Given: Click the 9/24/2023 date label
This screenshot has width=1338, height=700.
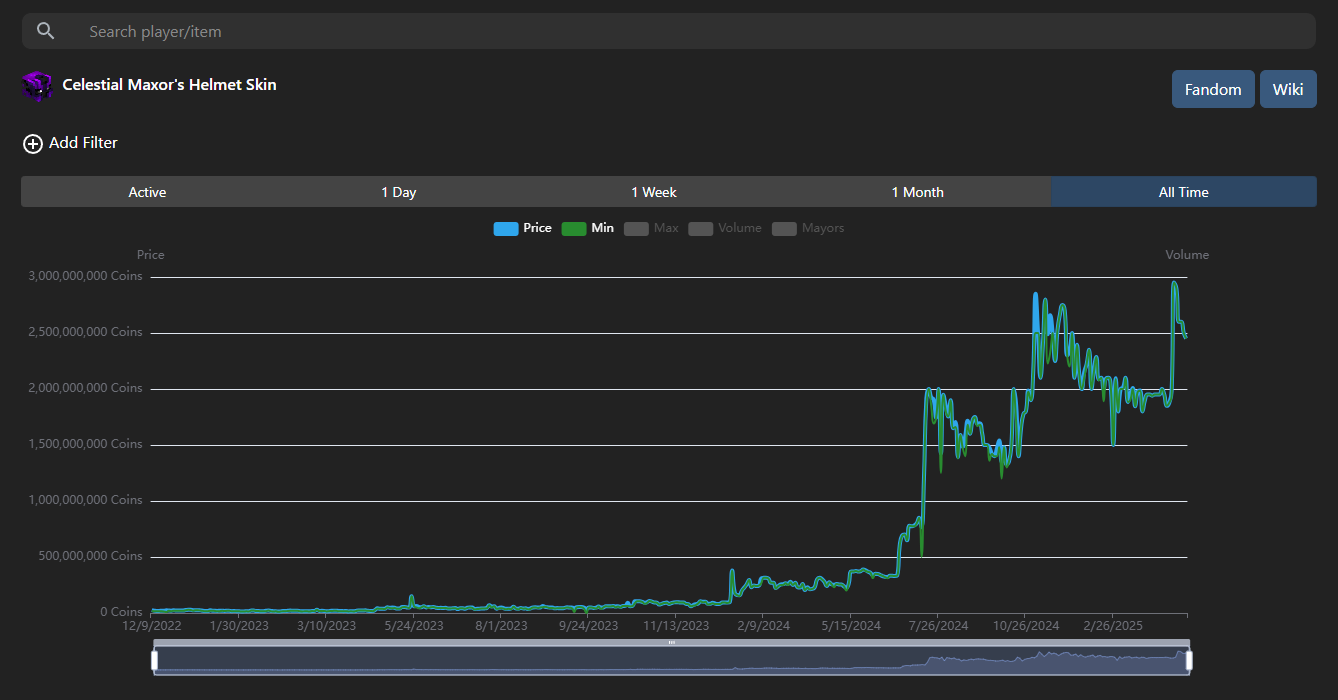Looking at the screenshot, I should click(x=588, y=626).
